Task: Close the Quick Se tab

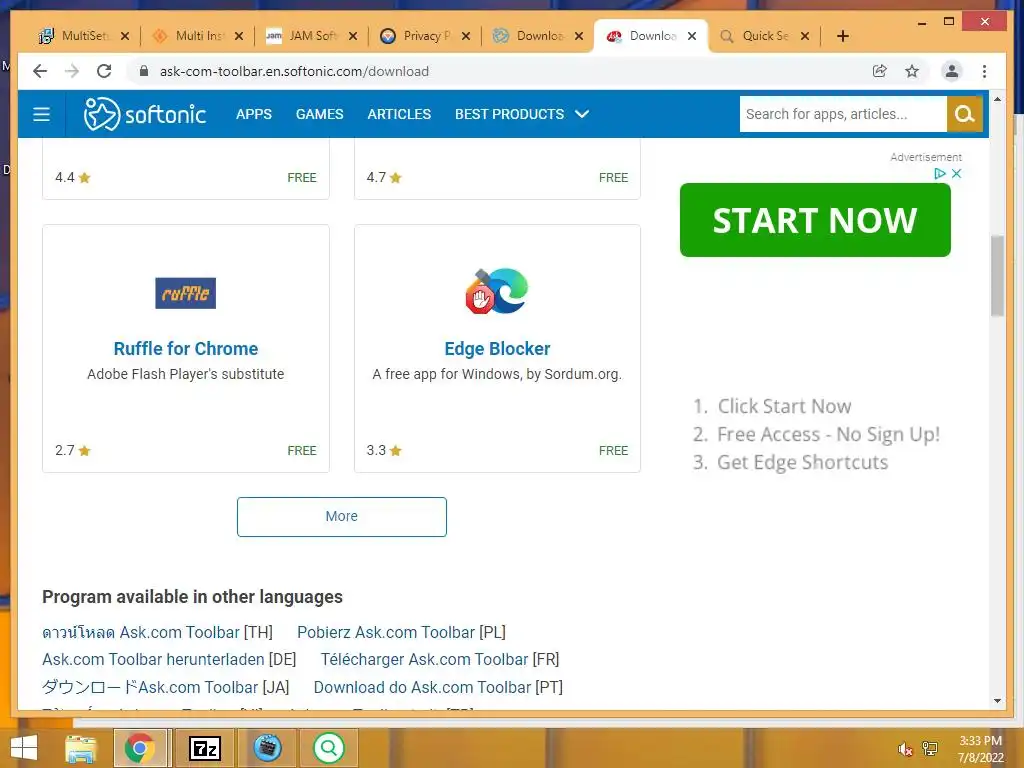Action: (x=805, y=36)
